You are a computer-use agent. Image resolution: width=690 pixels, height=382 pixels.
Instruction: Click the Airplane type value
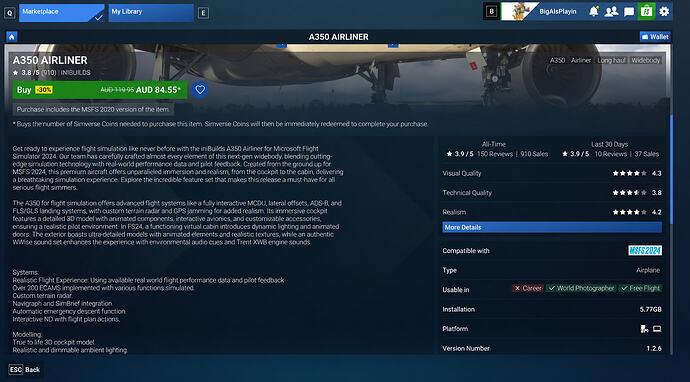[x=648, y=270]
